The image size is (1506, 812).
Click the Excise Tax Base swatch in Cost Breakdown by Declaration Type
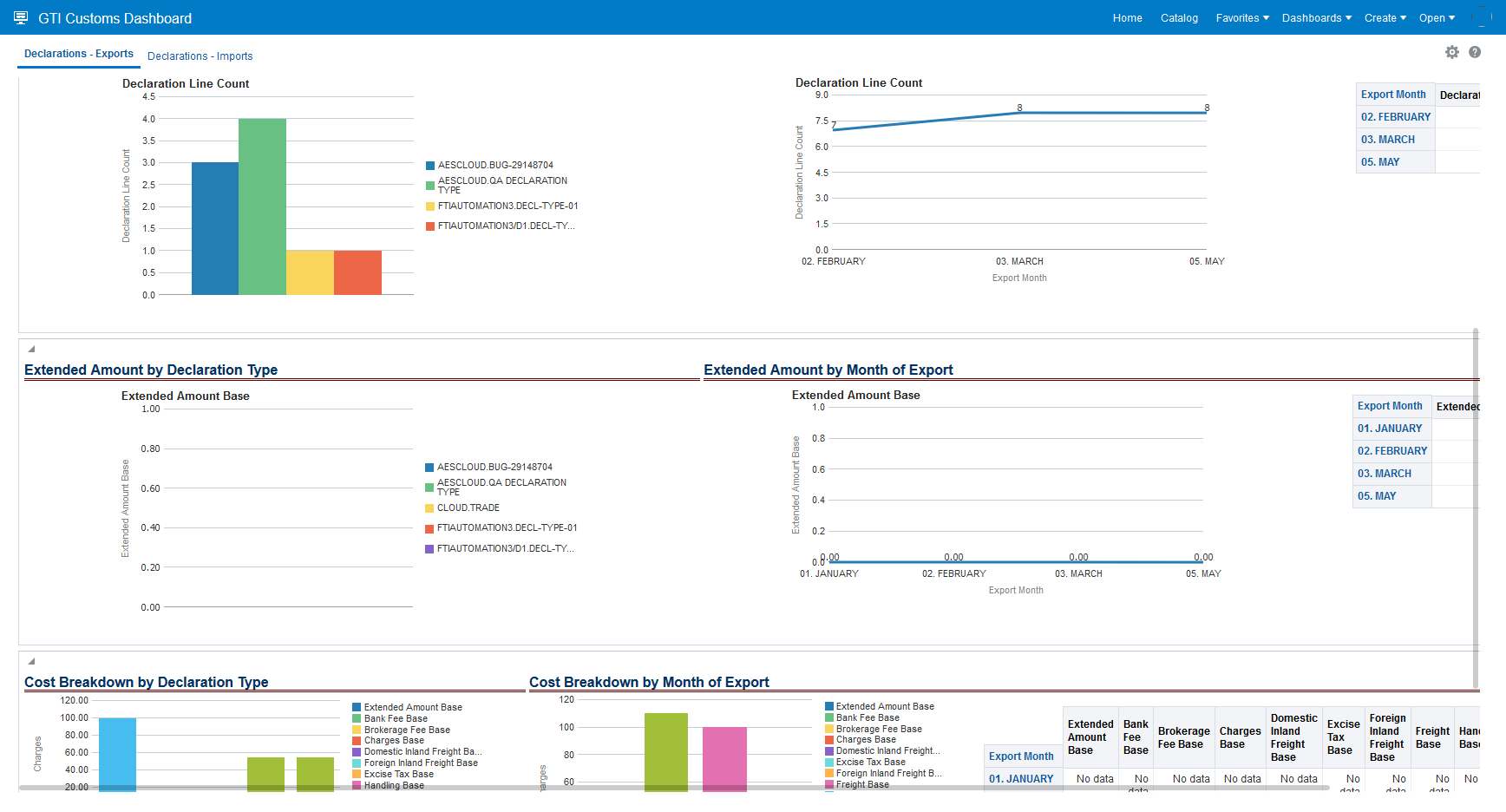click(x=357, y=775)
